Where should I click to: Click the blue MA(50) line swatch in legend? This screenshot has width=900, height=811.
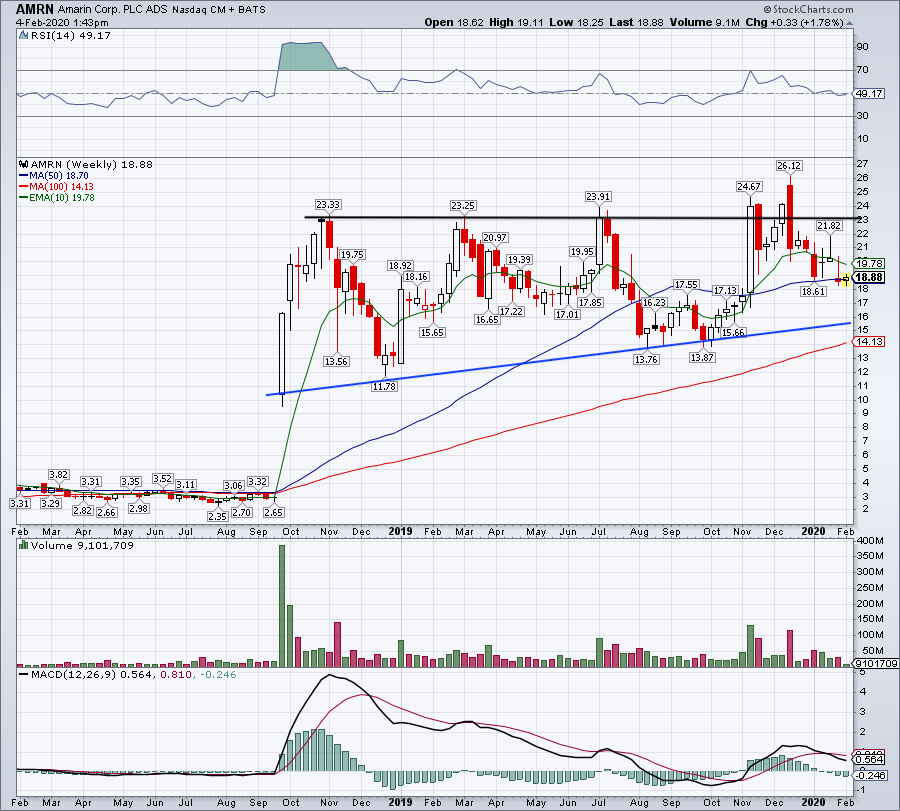tap(24, 176)
